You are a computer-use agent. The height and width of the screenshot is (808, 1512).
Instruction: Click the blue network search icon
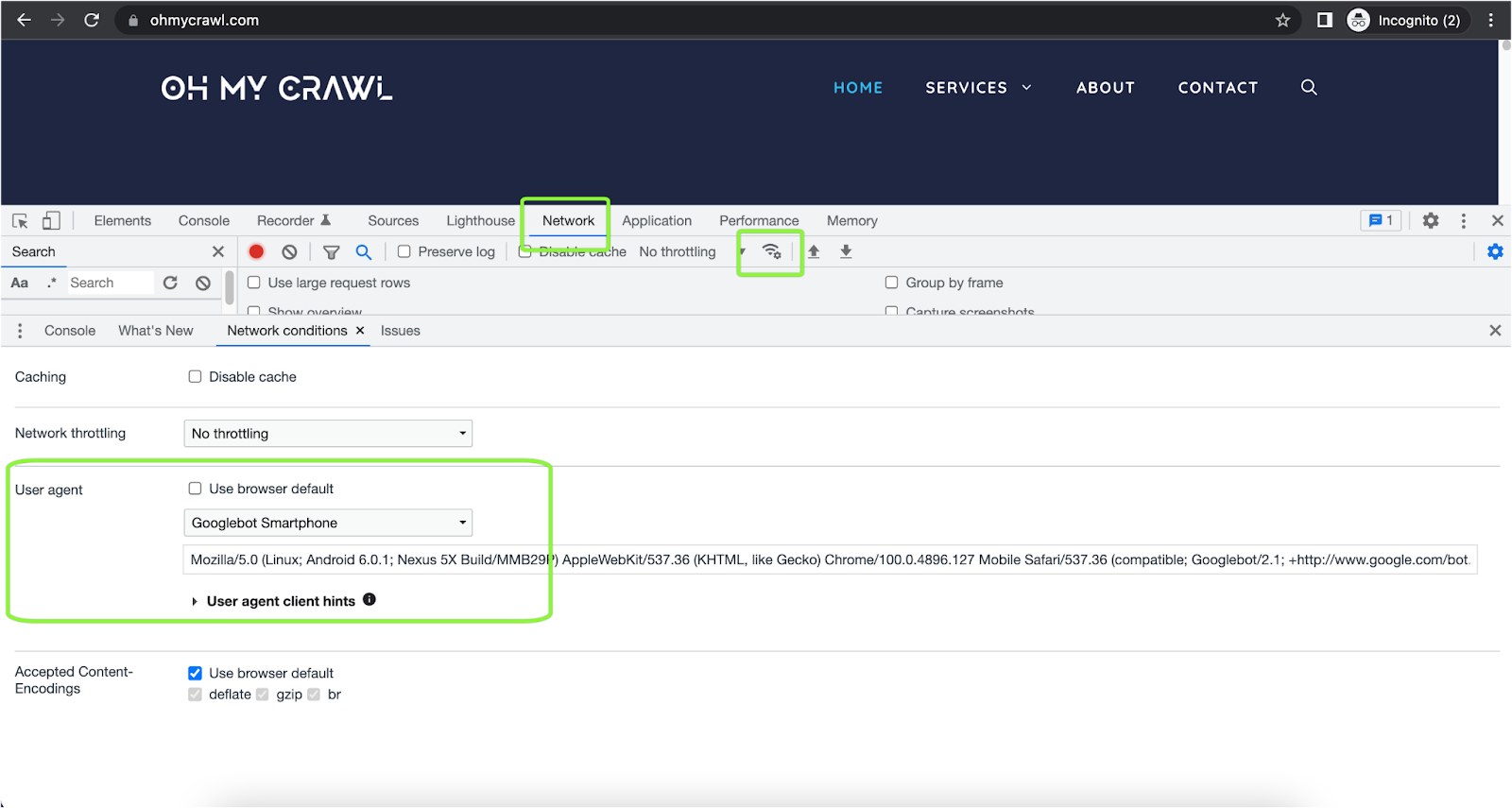click(x=364, y=252)
